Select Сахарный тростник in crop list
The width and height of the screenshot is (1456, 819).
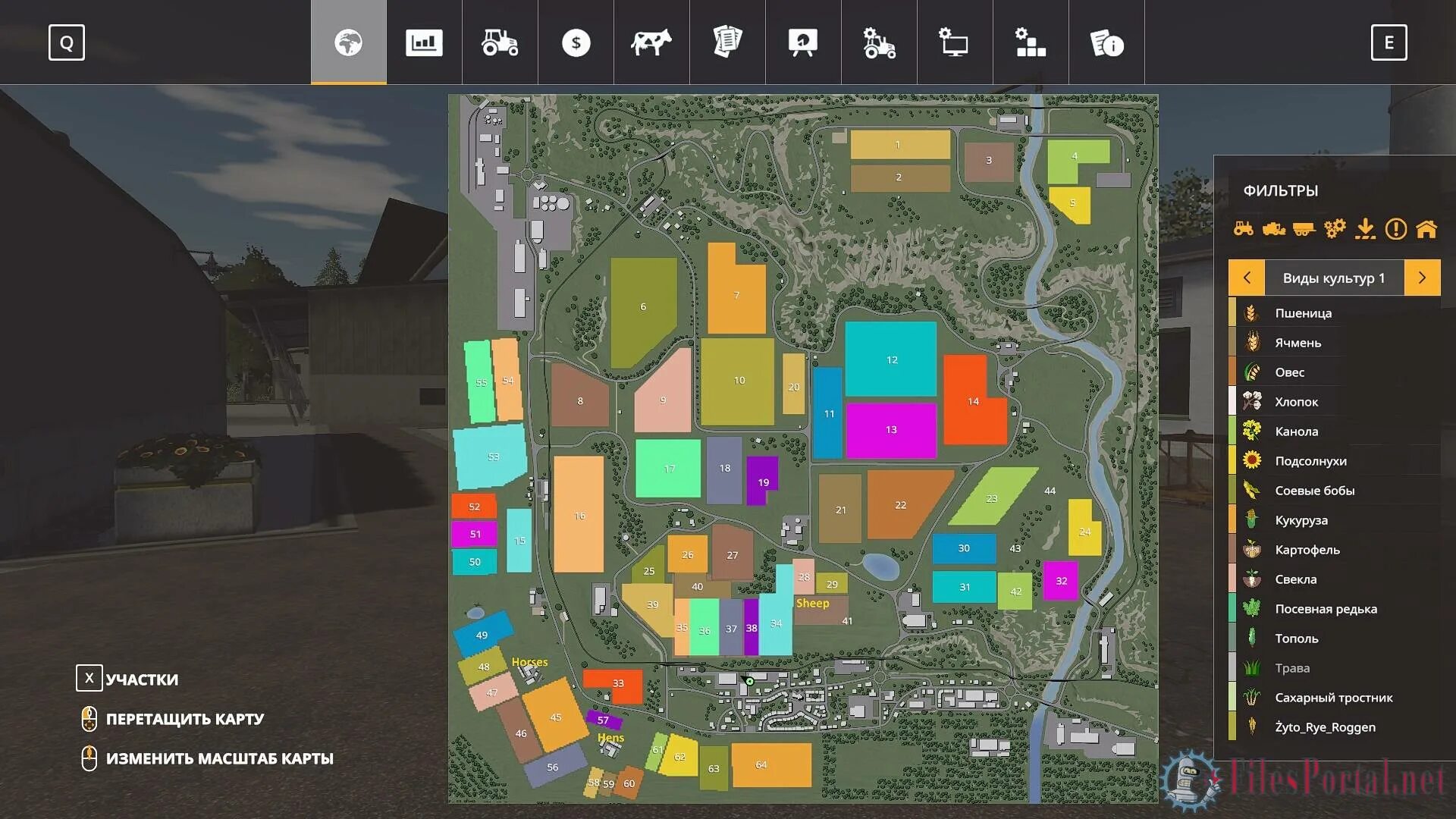pyautogui.click(x=1335, y=698)
